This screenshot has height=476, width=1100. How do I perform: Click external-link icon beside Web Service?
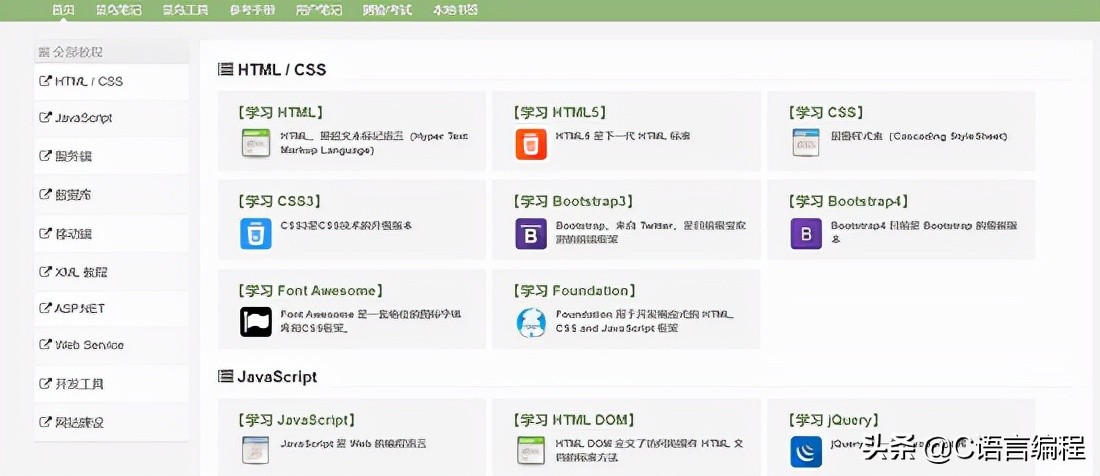click(45, 345)
